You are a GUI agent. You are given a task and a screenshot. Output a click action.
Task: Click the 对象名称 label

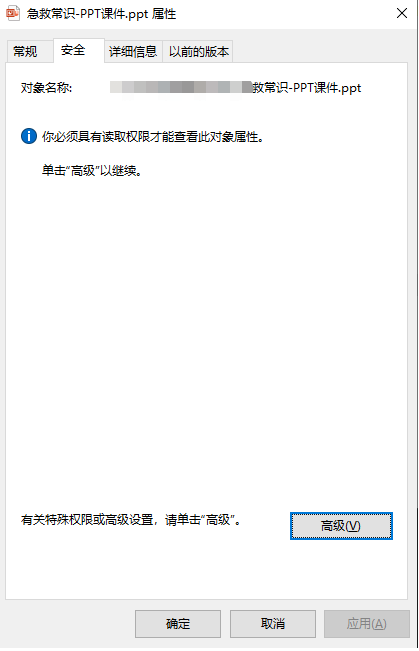(x=46, y=88)
